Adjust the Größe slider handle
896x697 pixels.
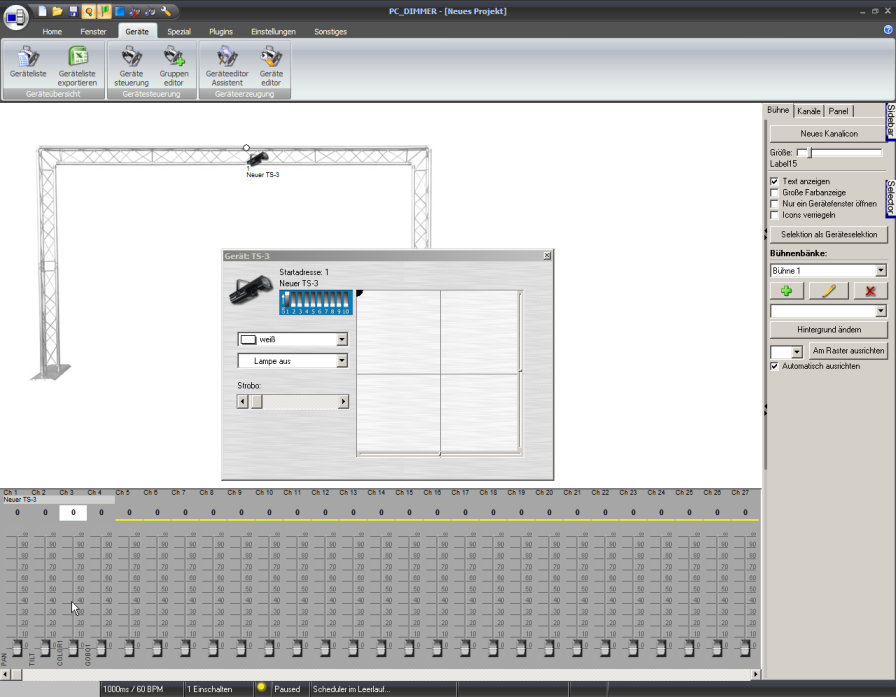click(810, 153)
